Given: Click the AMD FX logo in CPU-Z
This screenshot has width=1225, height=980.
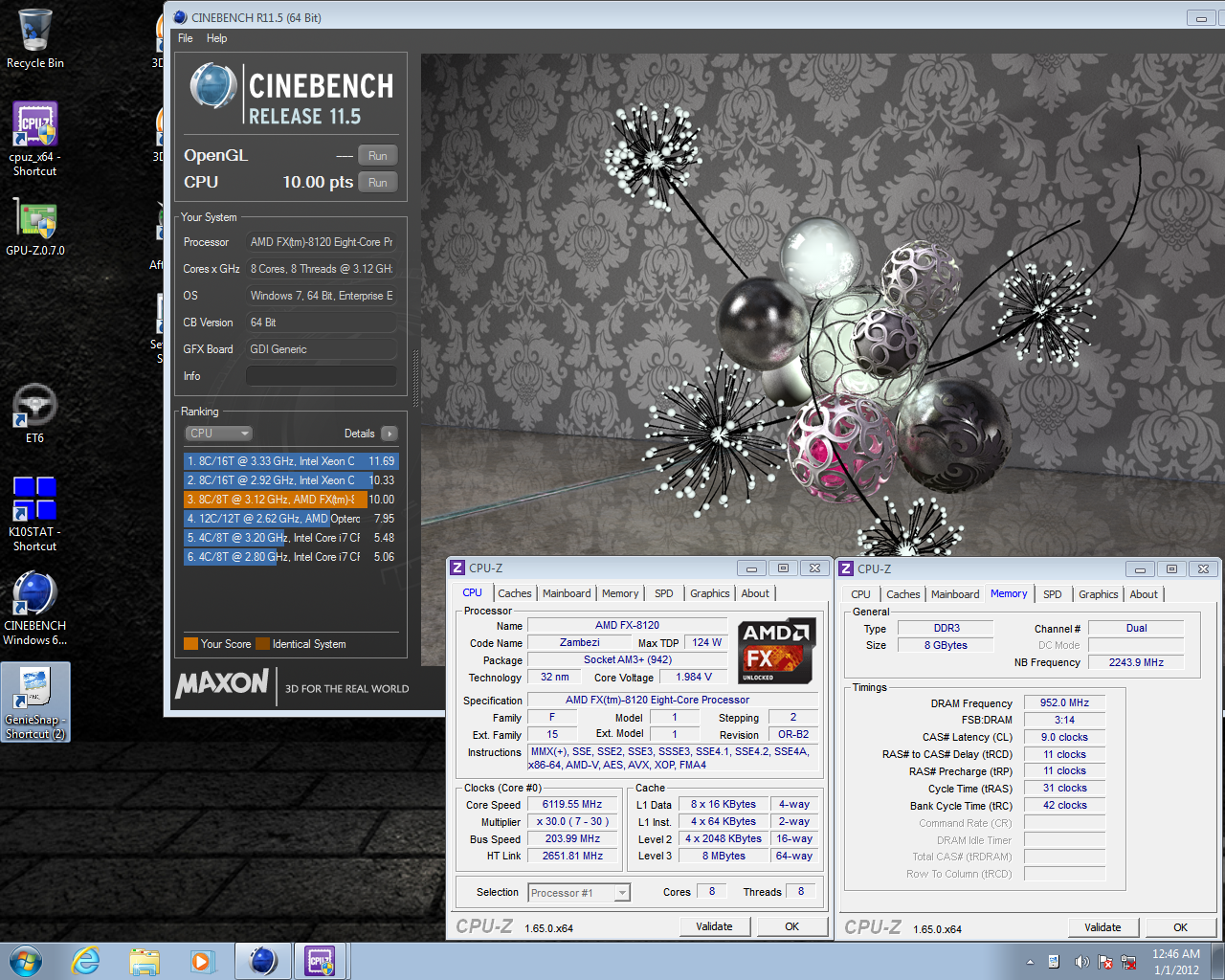Looking at the screenshot, I should tap(777, 651).
